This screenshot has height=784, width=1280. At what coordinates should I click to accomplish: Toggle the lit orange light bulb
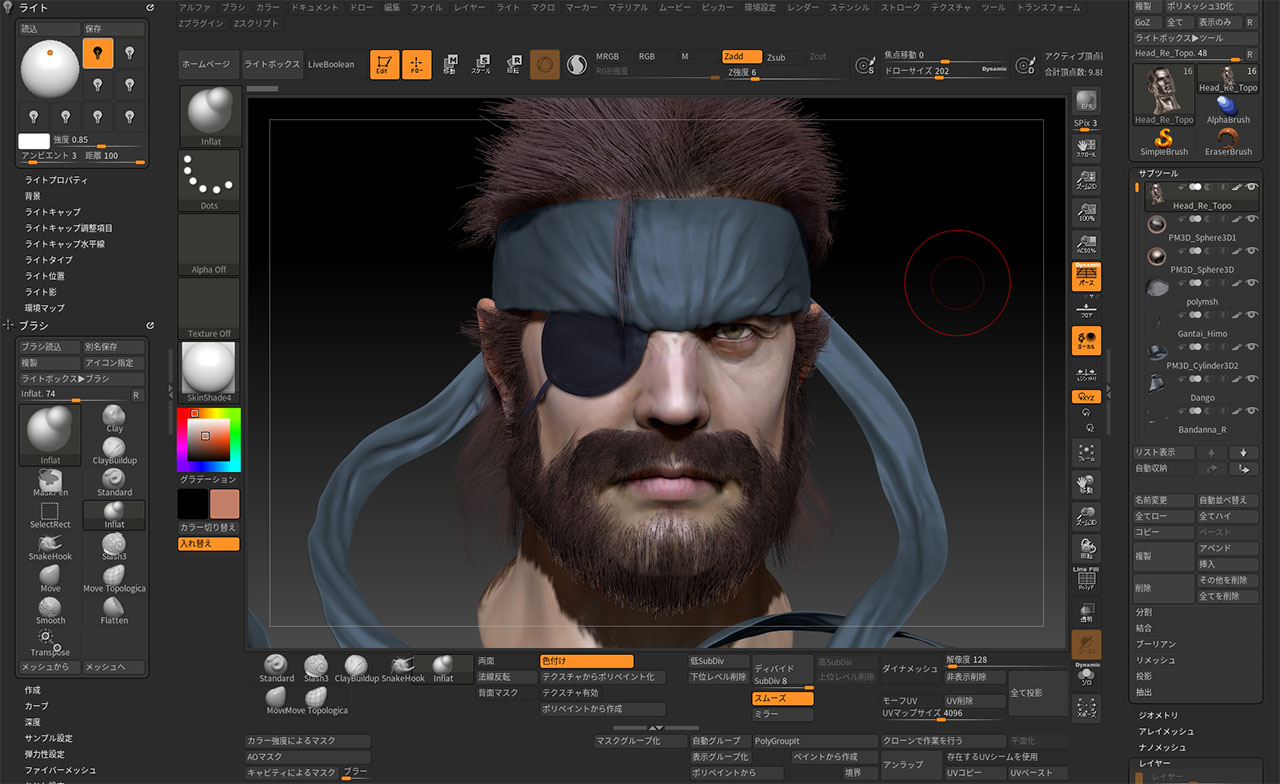(98, 53)
